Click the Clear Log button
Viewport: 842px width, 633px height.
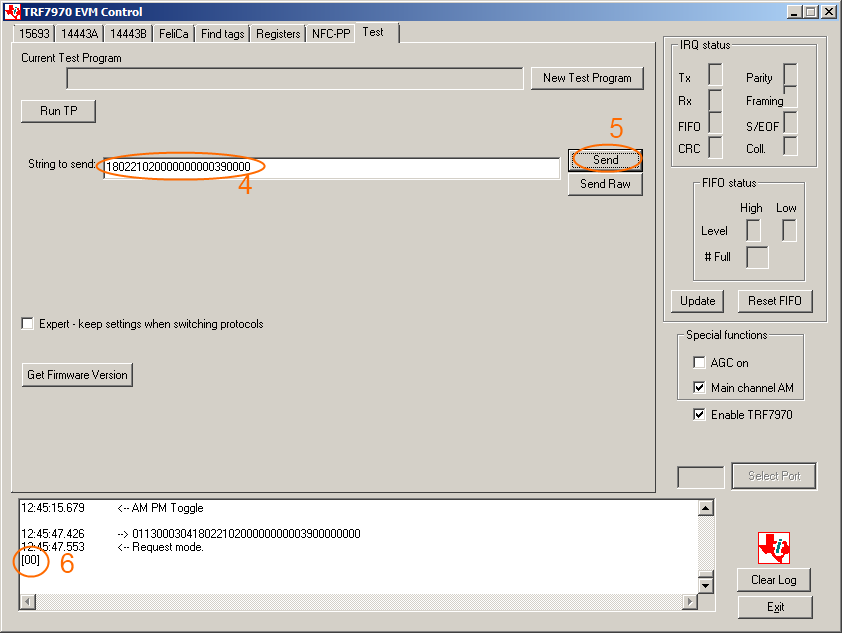774,580
